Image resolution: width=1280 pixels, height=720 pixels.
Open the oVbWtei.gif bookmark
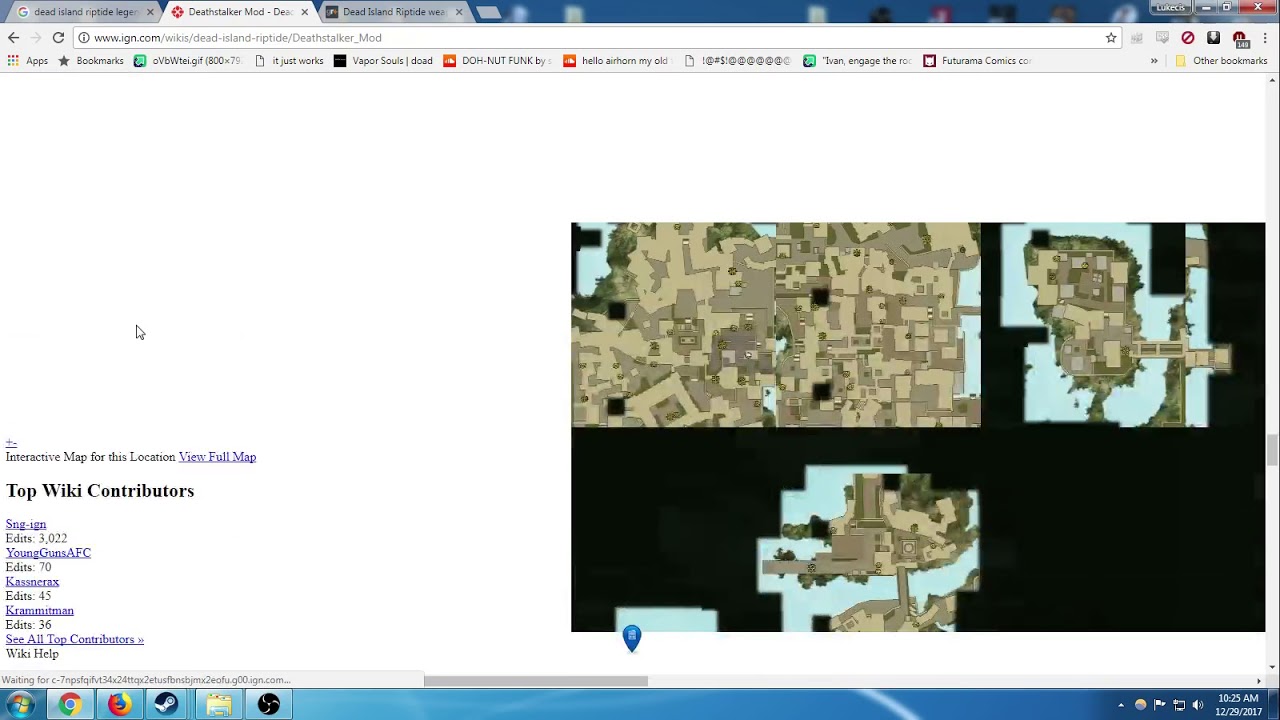188,61
